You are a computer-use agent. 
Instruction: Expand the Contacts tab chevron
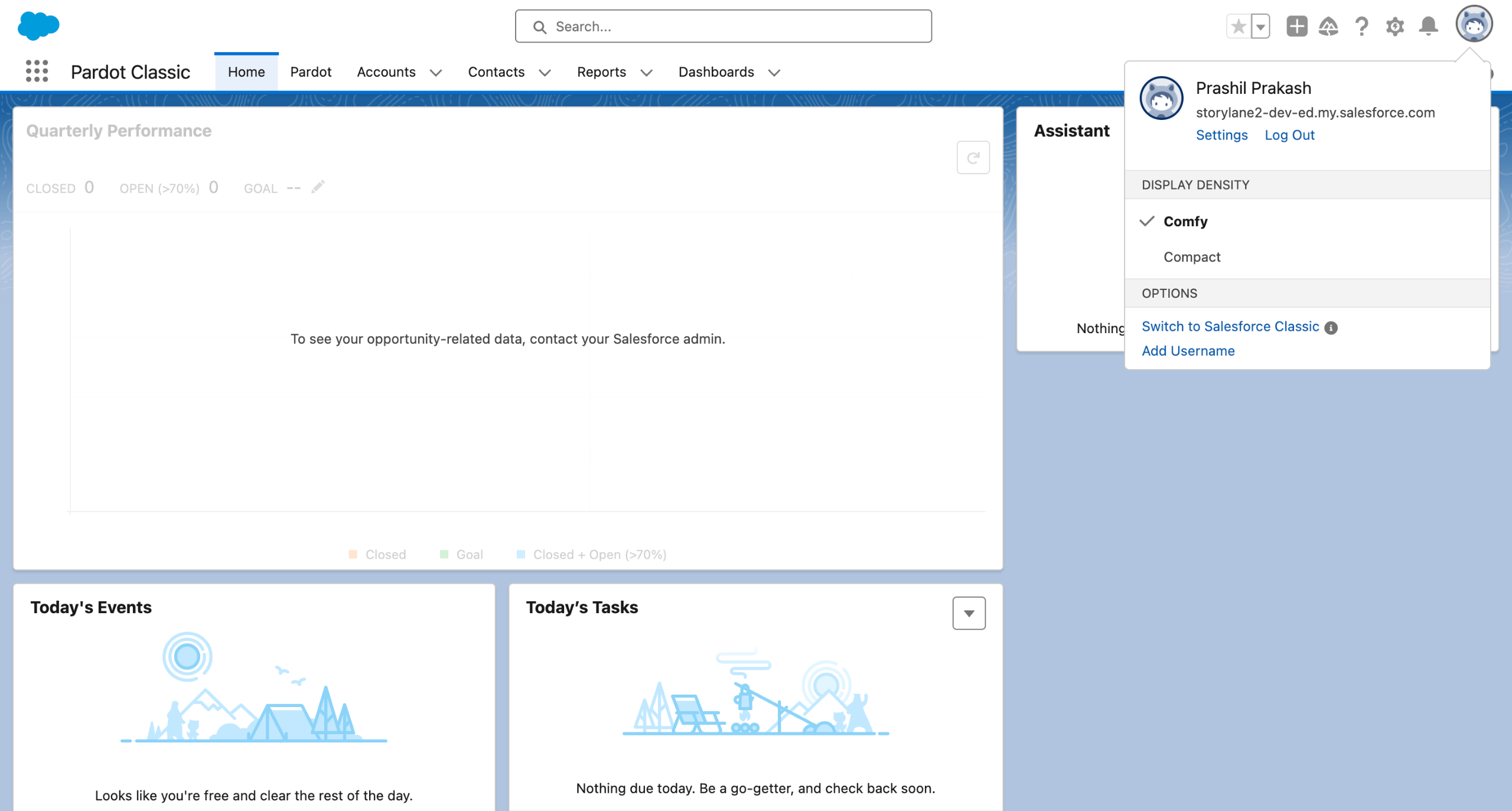(545, 73)
